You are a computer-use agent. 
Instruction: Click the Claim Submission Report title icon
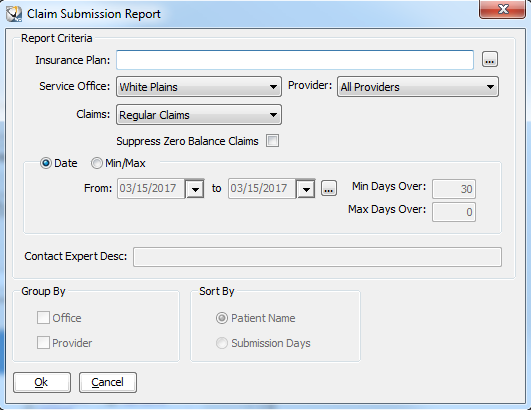point(14,14)
